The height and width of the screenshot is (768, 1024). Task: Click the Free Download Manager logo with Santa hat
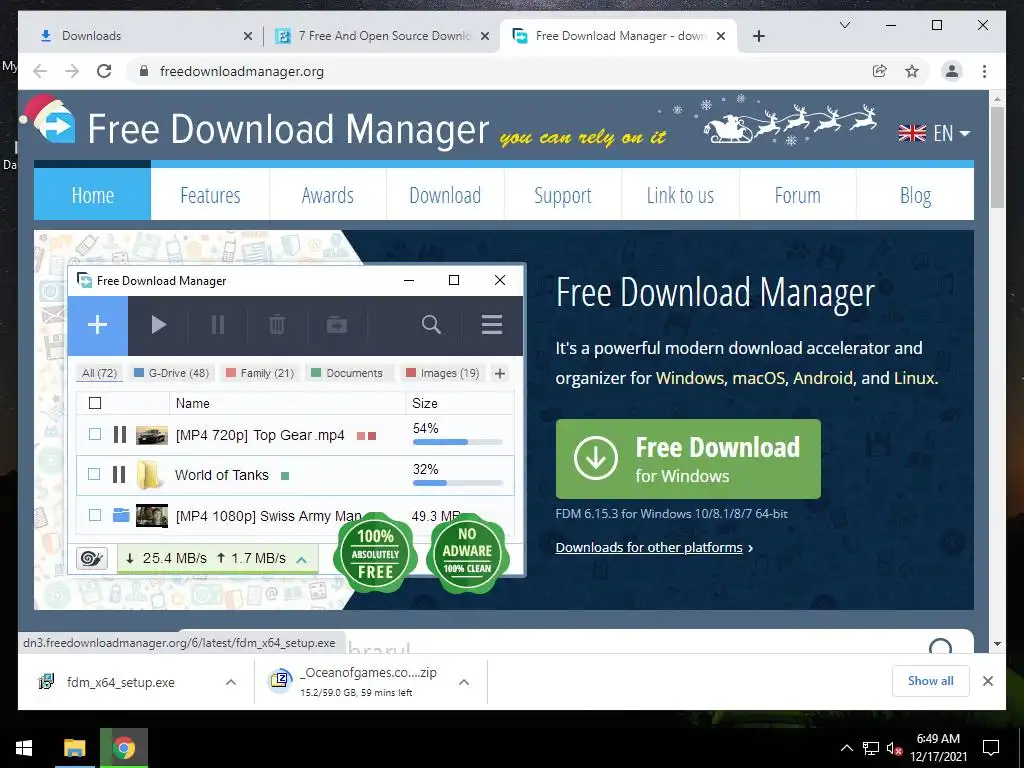(49, 120)
